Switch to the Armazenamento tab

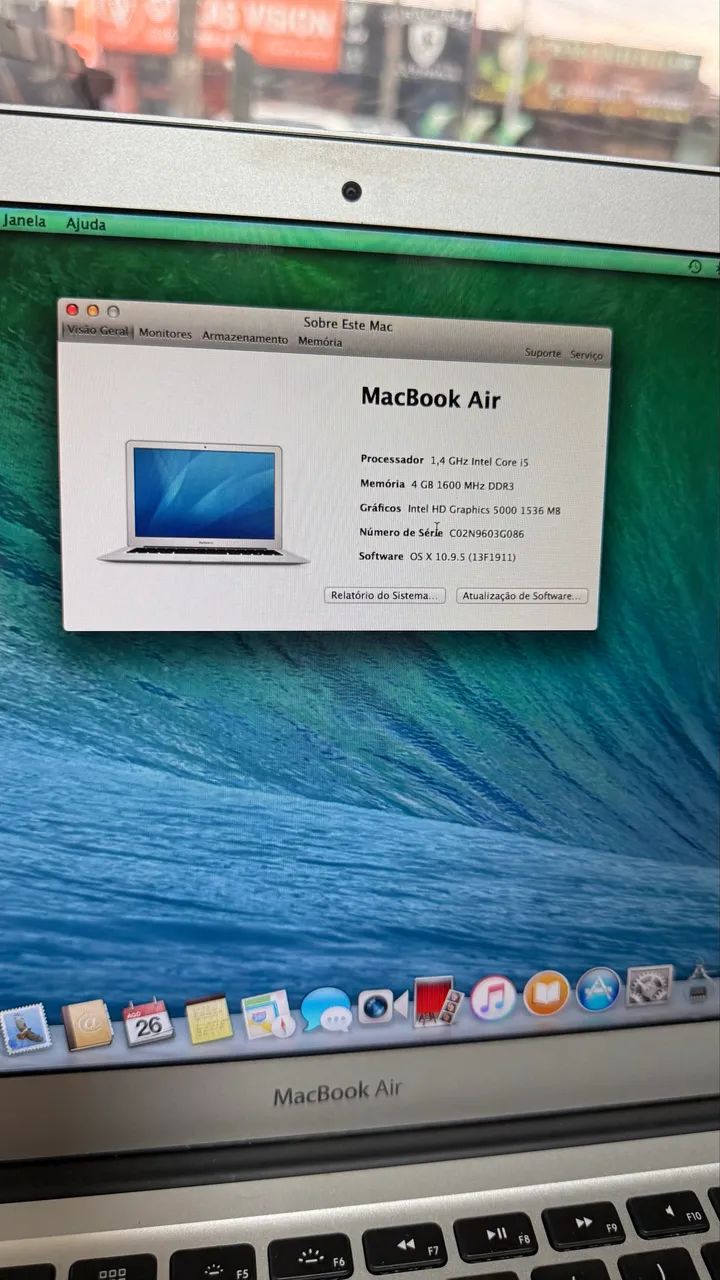tap(245, 338)
